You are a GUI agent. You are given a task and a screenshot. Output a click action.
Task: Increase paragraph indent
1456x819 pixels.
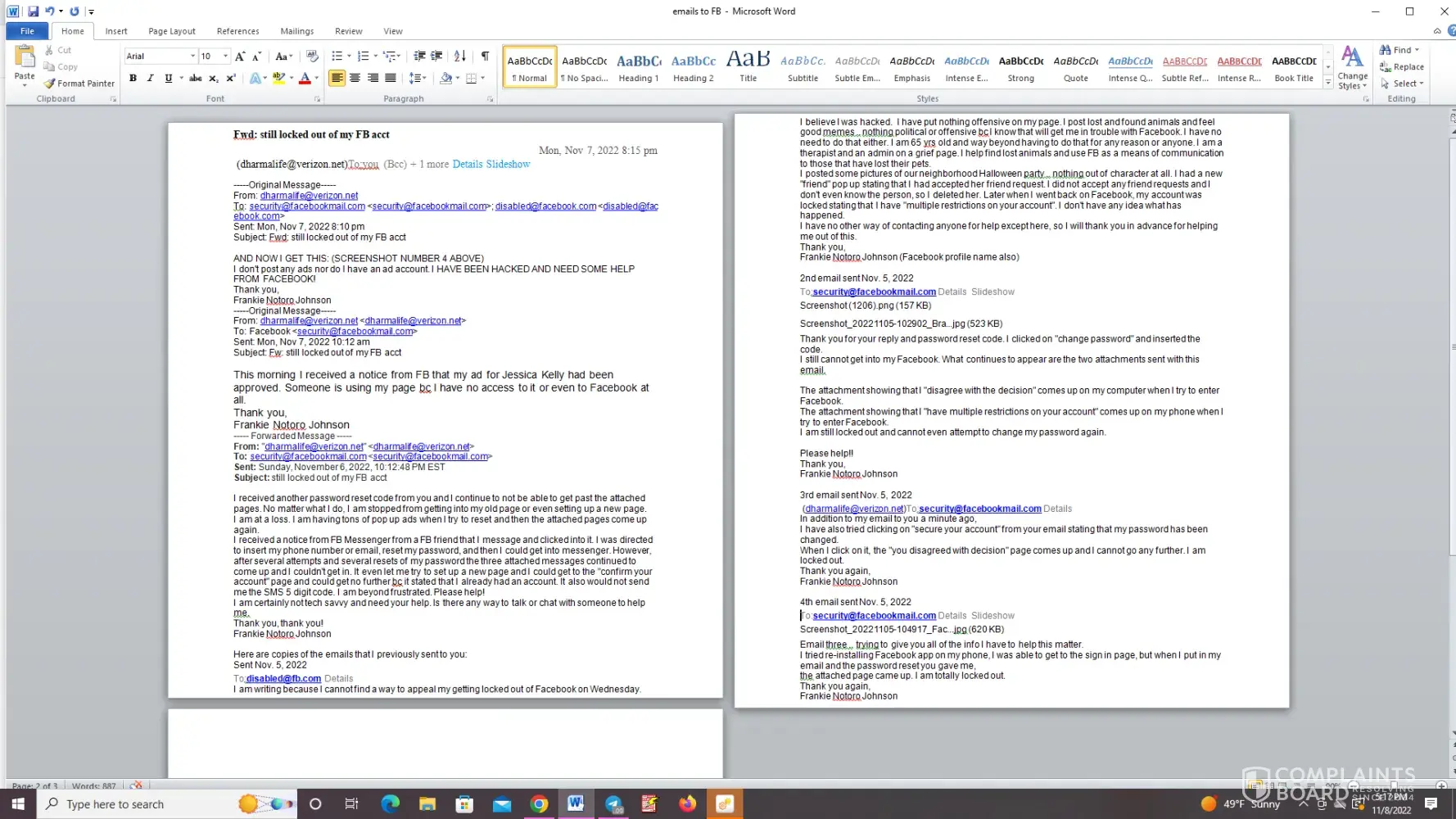tap(436, 56)
